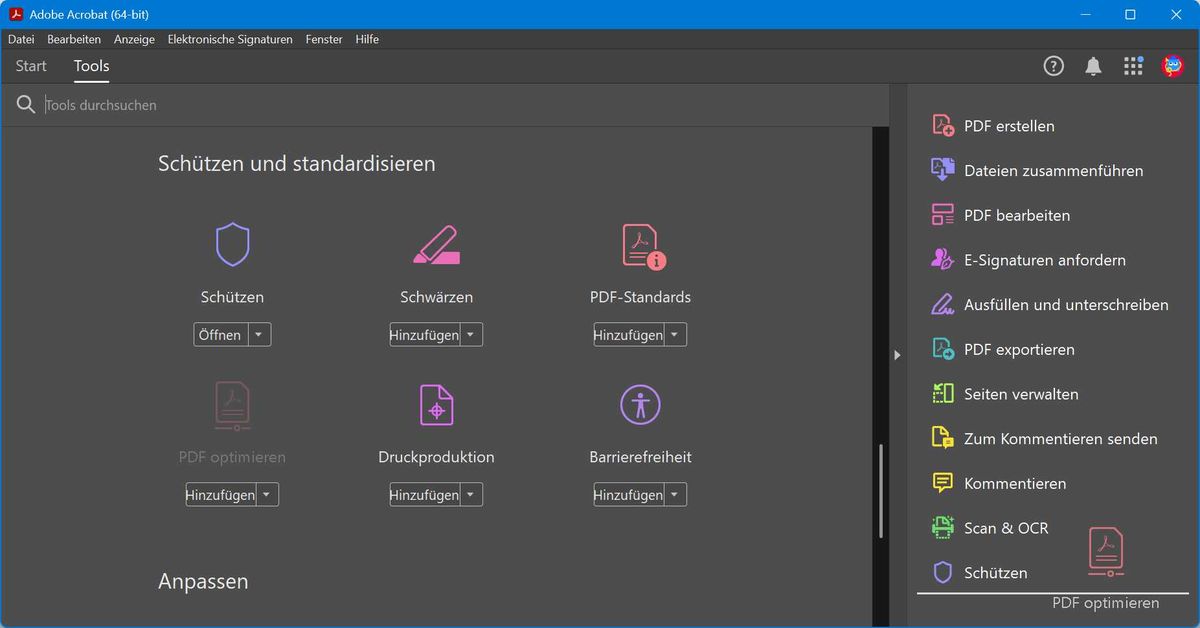
Task: Click the Dateien zusammenführen sidebar icon
Action: (x=943, y=170)
